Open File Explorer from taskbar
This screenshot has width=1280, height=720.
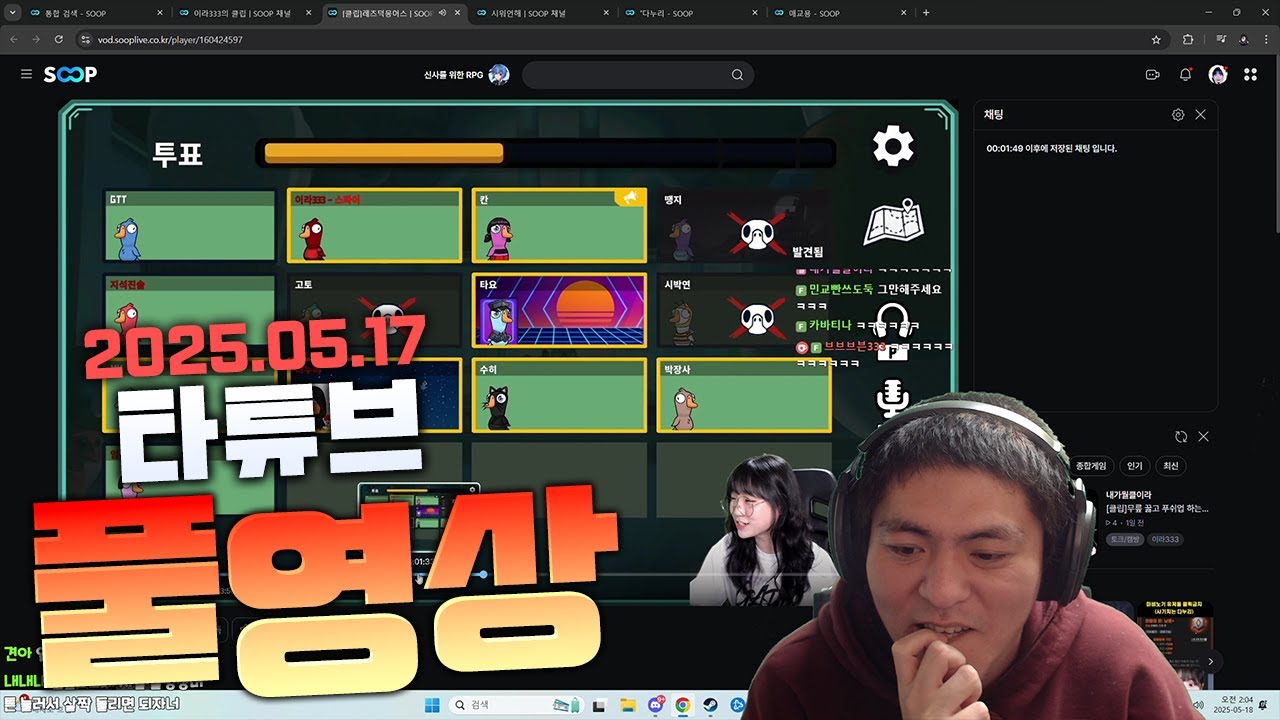point(626,705)
